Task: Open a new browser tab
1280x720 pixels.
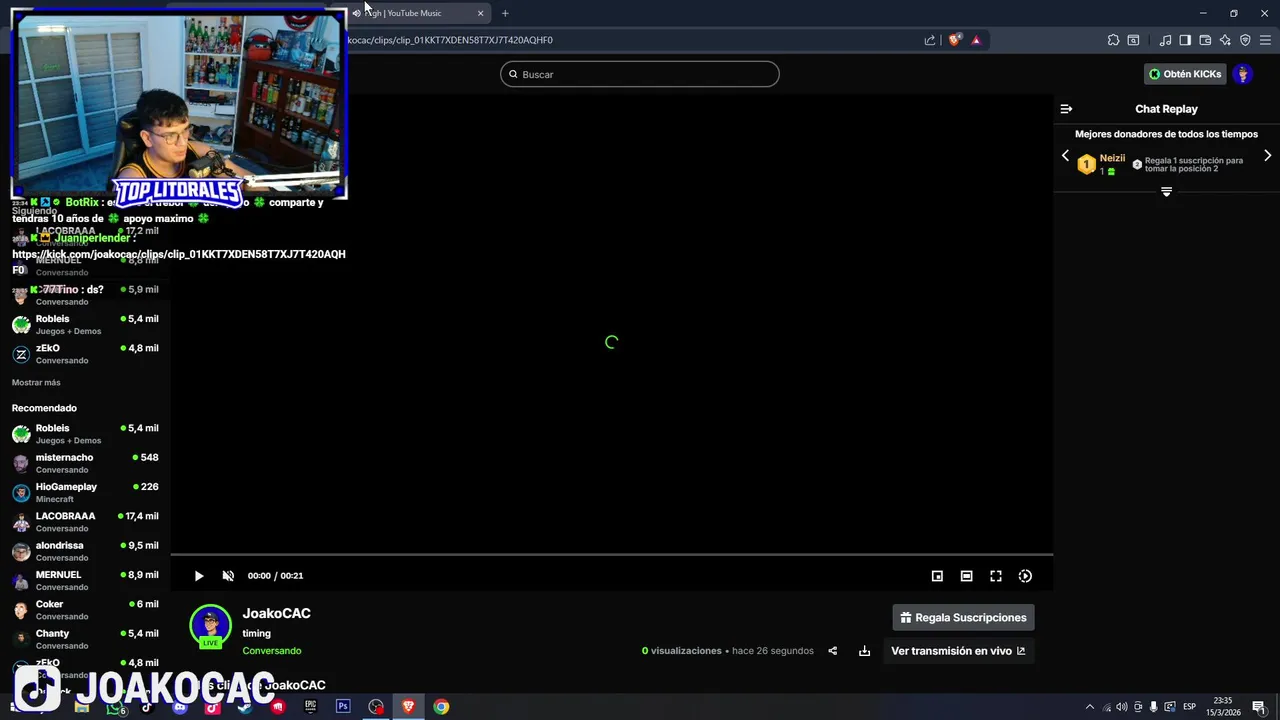Action: click(x=505, y=13)
